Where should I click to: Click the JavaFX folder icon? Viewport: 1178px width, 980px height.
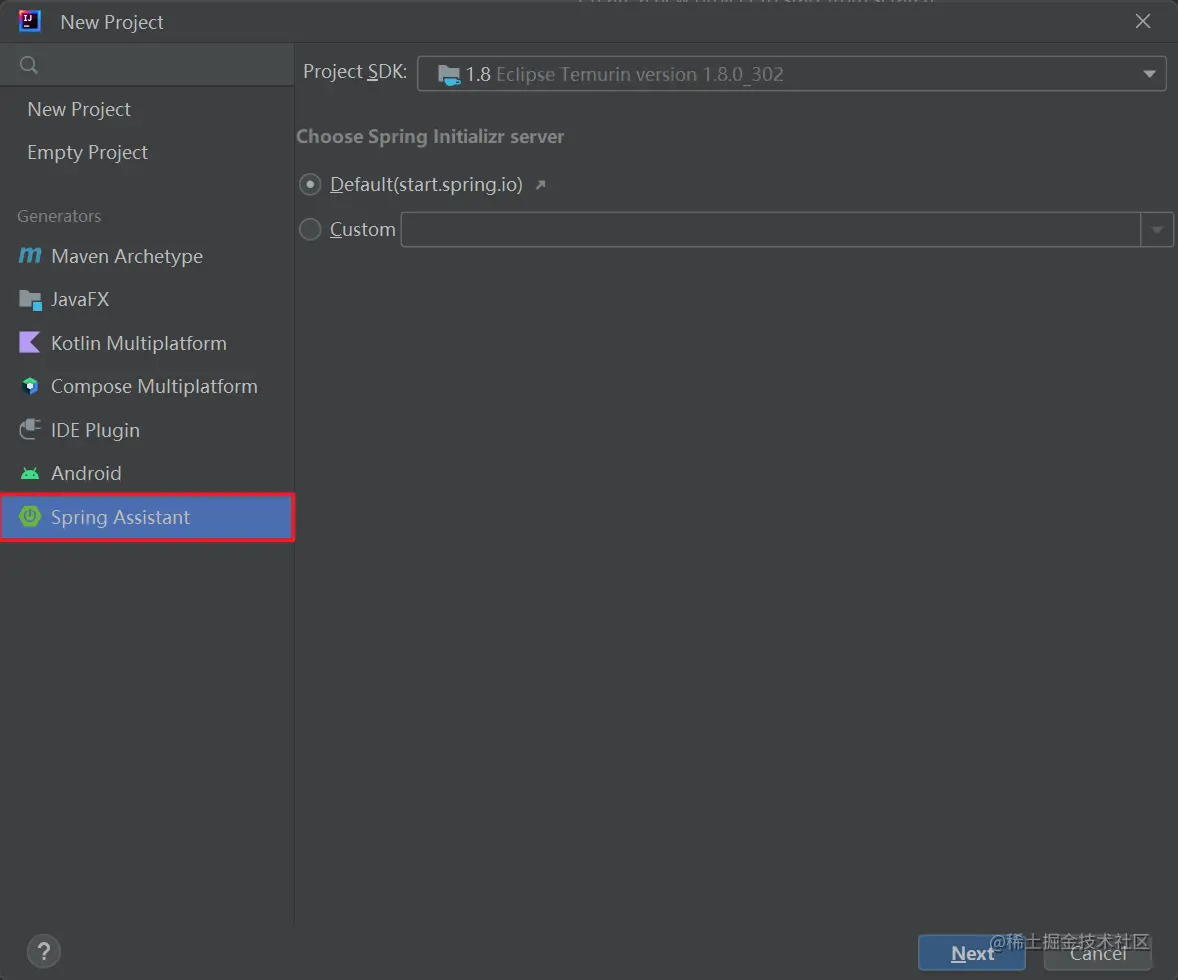click(30, 300)
